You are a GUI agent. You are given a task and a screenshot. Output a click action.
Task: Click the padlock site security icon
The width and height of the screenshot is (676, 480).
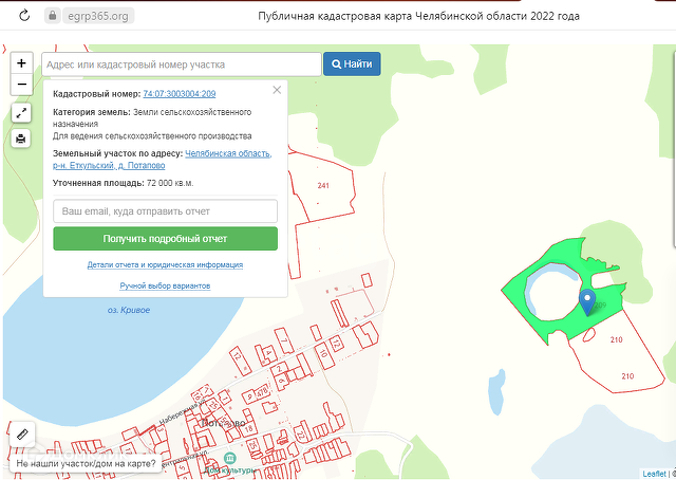pyautogui.click(x=53, y=16)
